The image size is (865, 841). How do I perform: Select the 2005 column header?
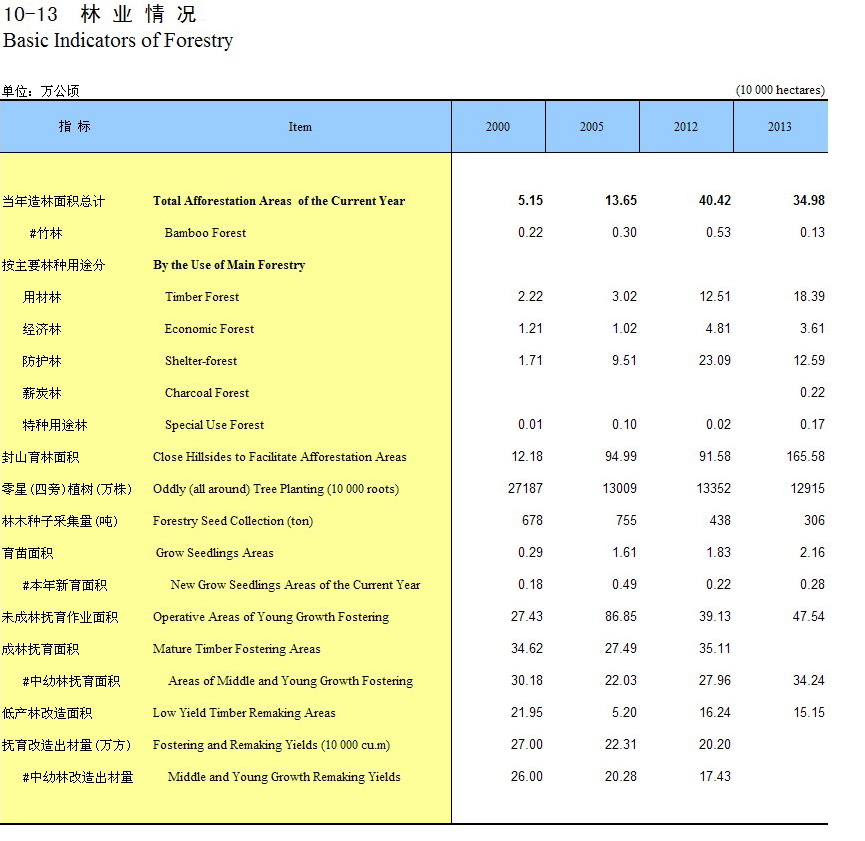point(591,127)
